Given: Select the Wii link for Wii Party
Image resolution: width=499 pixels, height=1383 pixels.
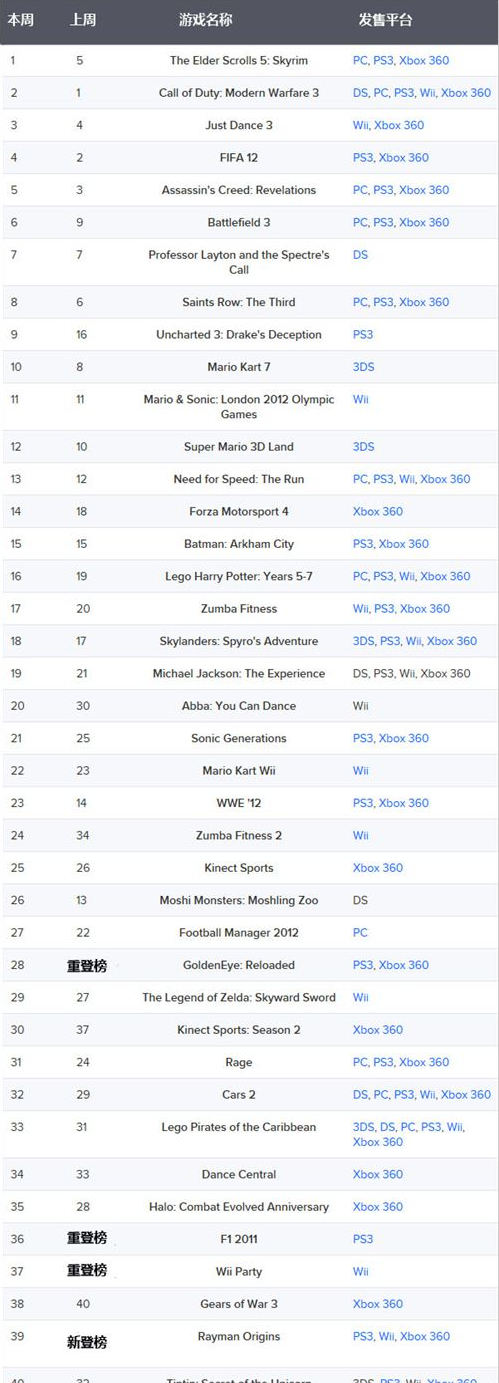Looking at the screenshot, I should [x=361, y=1272].
